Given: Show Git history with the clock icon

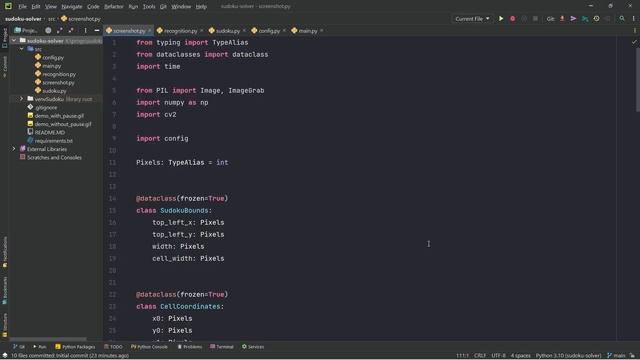Looking at the screenshot, I should [x=596, y=19].
